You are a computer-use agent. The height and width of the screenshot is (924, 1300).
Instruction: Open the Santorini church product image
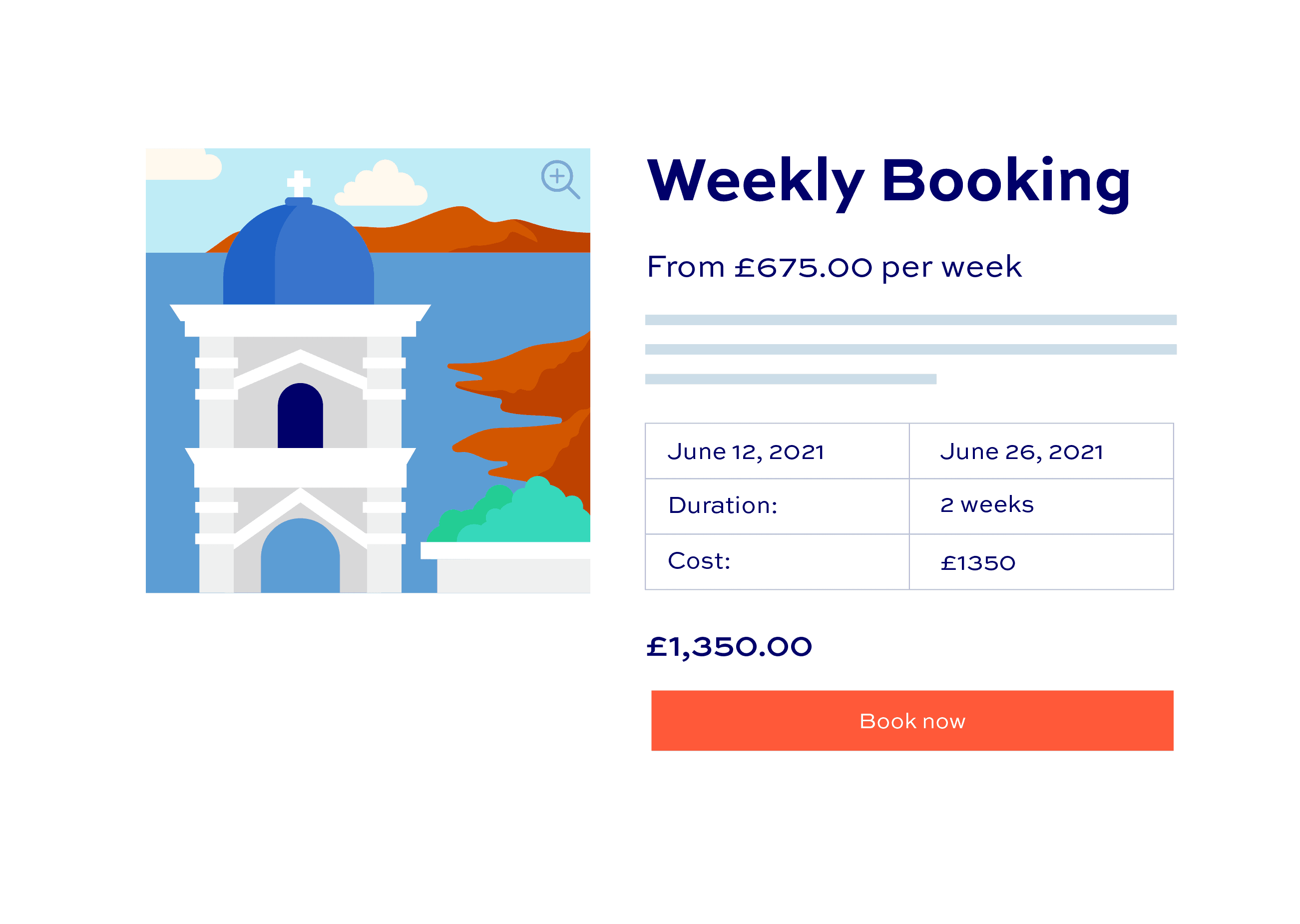(x=368, y=371)
